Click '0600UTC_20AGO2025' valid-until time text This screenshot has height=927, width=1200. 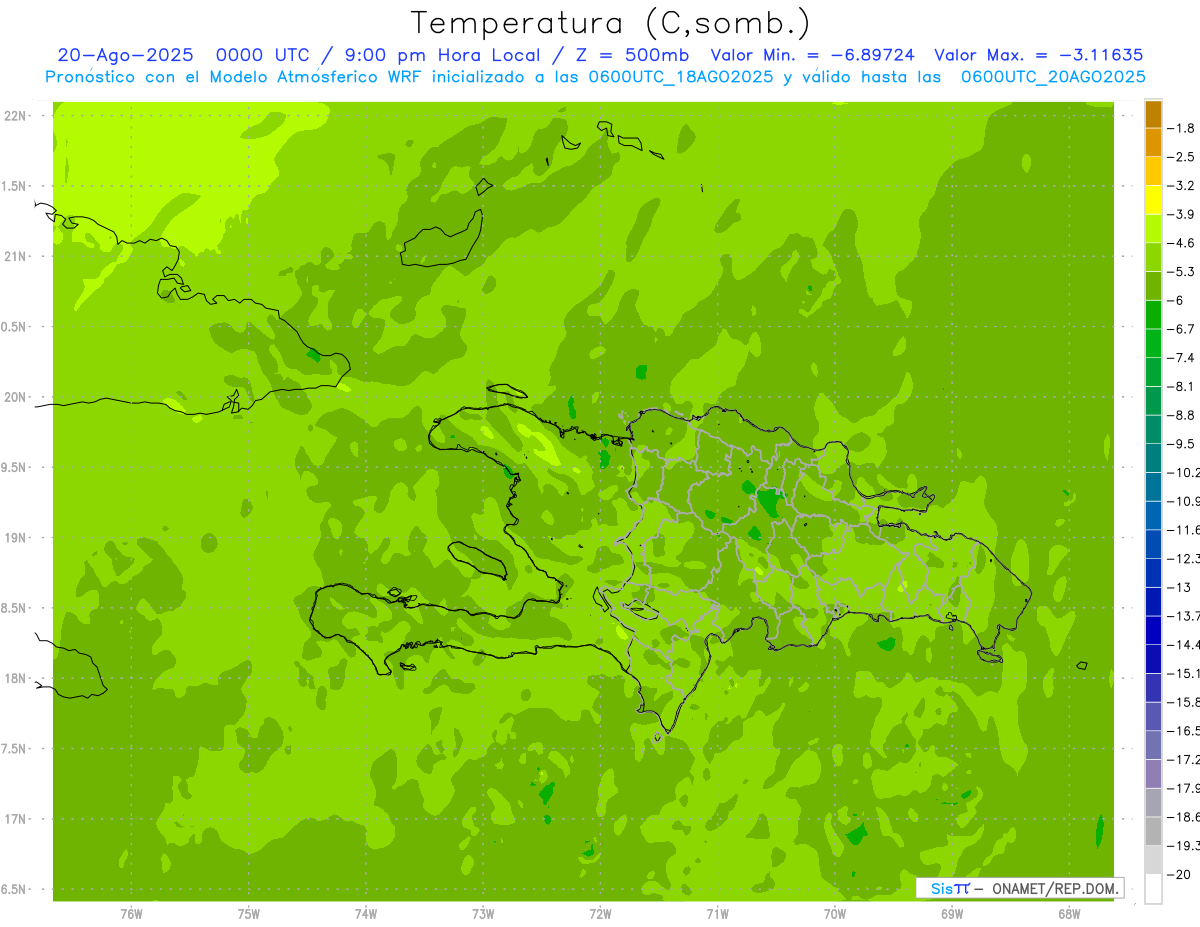tap(1053, 76)
